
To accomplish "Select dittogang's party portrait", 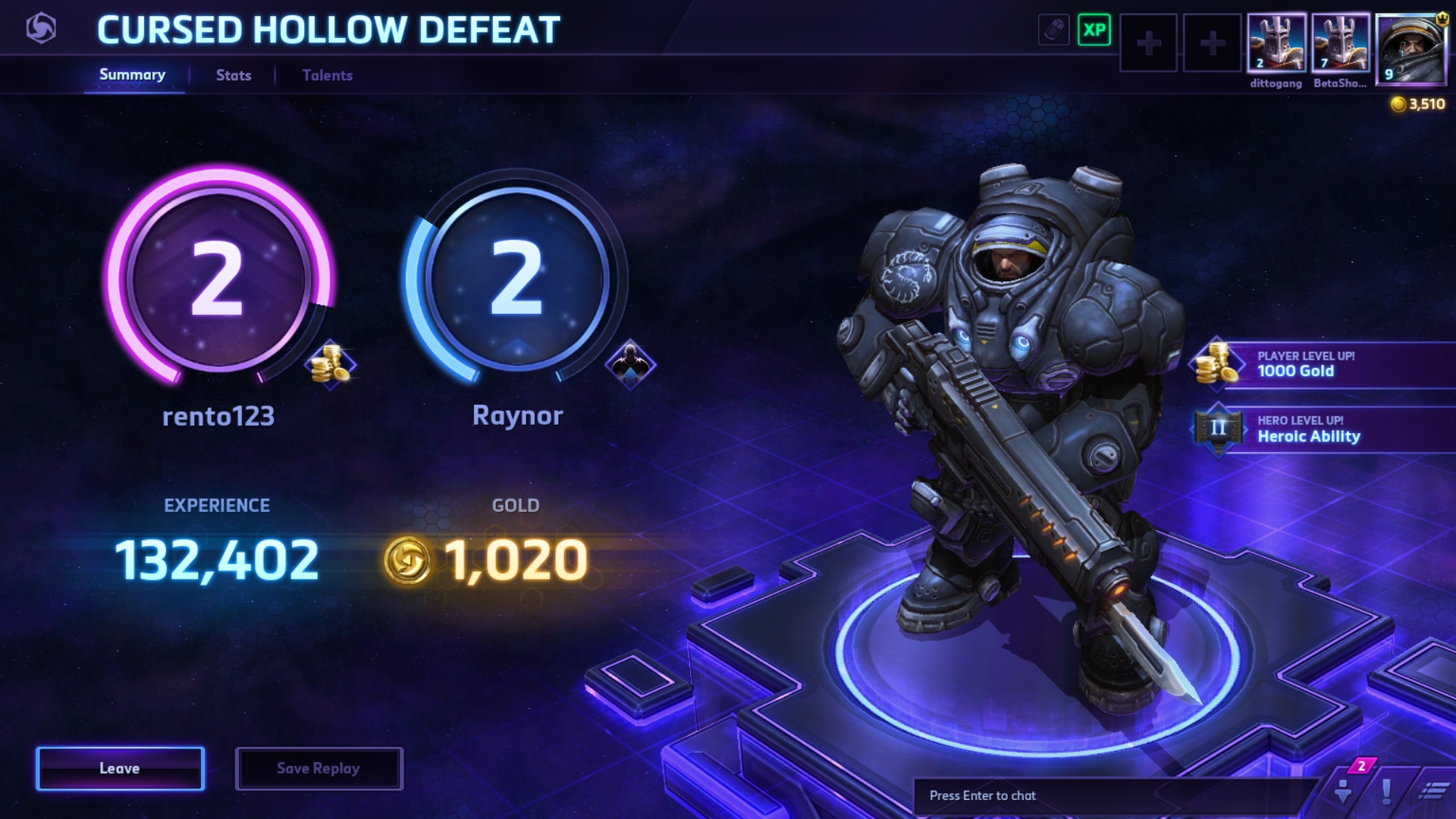I will (x=1276, y=42).
